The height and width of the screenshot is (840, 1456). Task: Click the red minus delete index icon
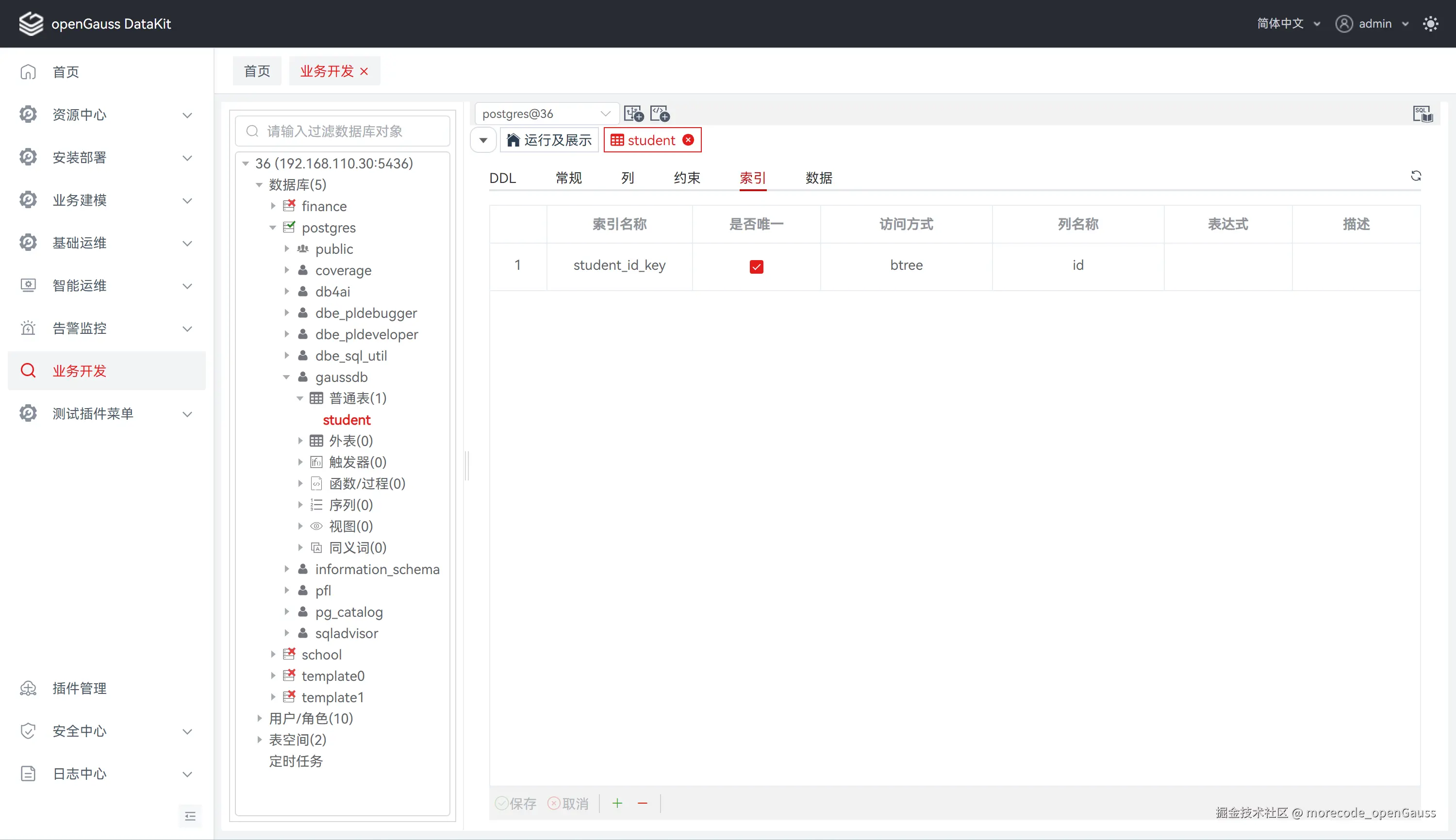(x=642, y=803)
